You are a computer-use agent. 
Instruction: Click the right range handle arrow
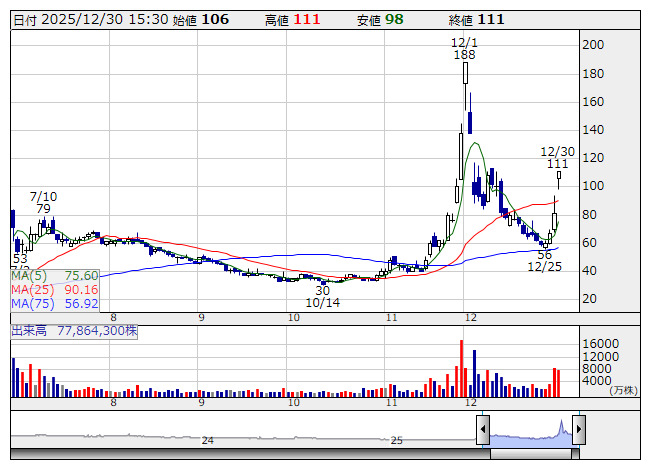tap(578, 431)
